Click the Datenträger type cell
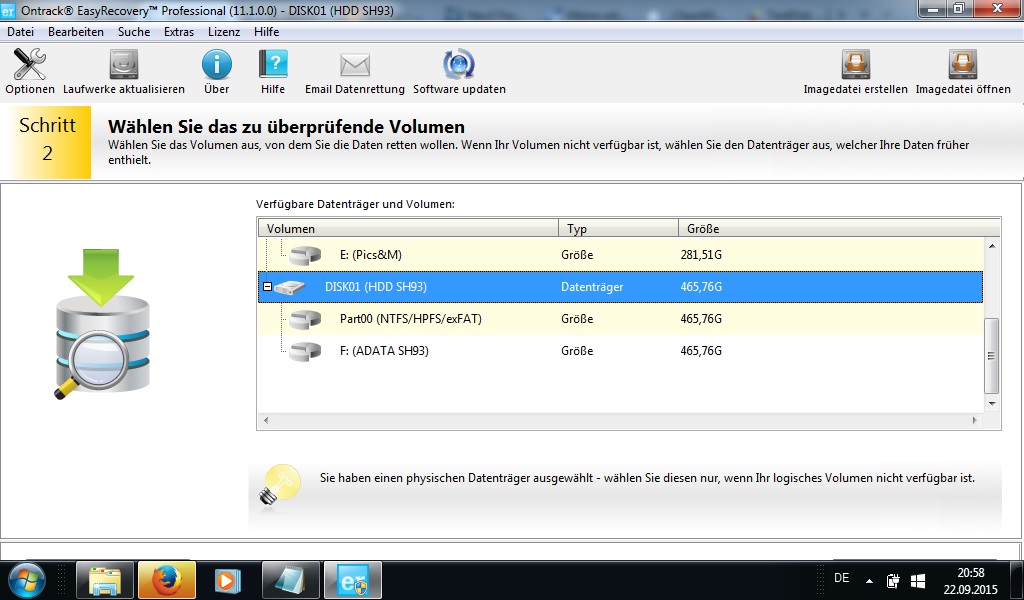This screenshot has height=600, width=1024. [x=592, y=287]
